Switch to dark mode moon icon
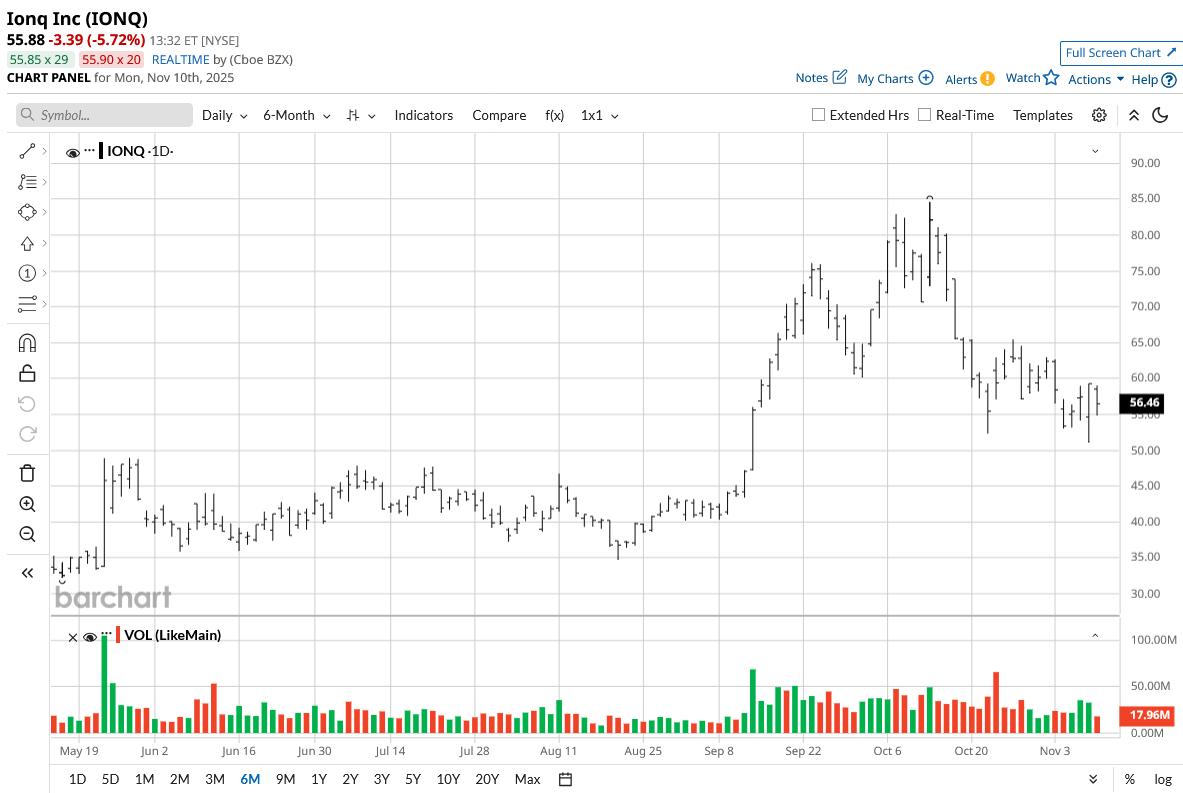This screenshot has width=1183, height=793. coord(1160,115)
